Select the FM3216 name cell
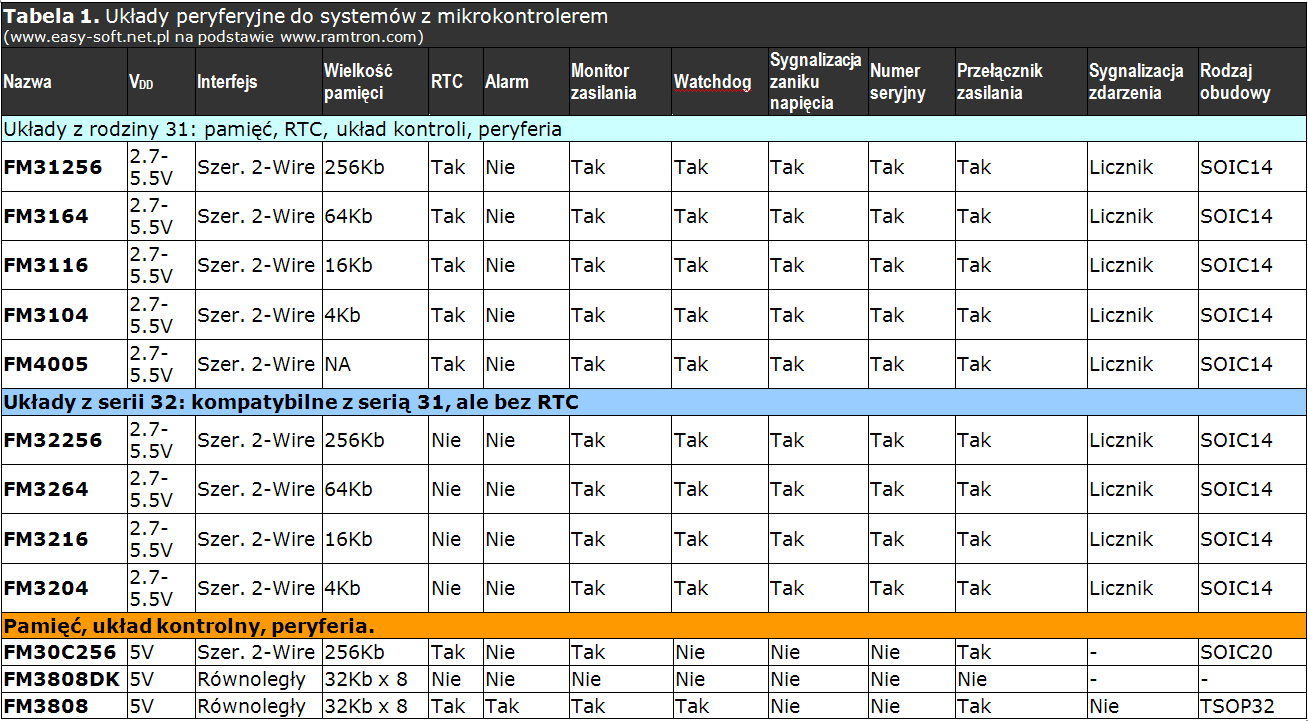The width and height of the screenshot is (1308, 721). point(63,539)
